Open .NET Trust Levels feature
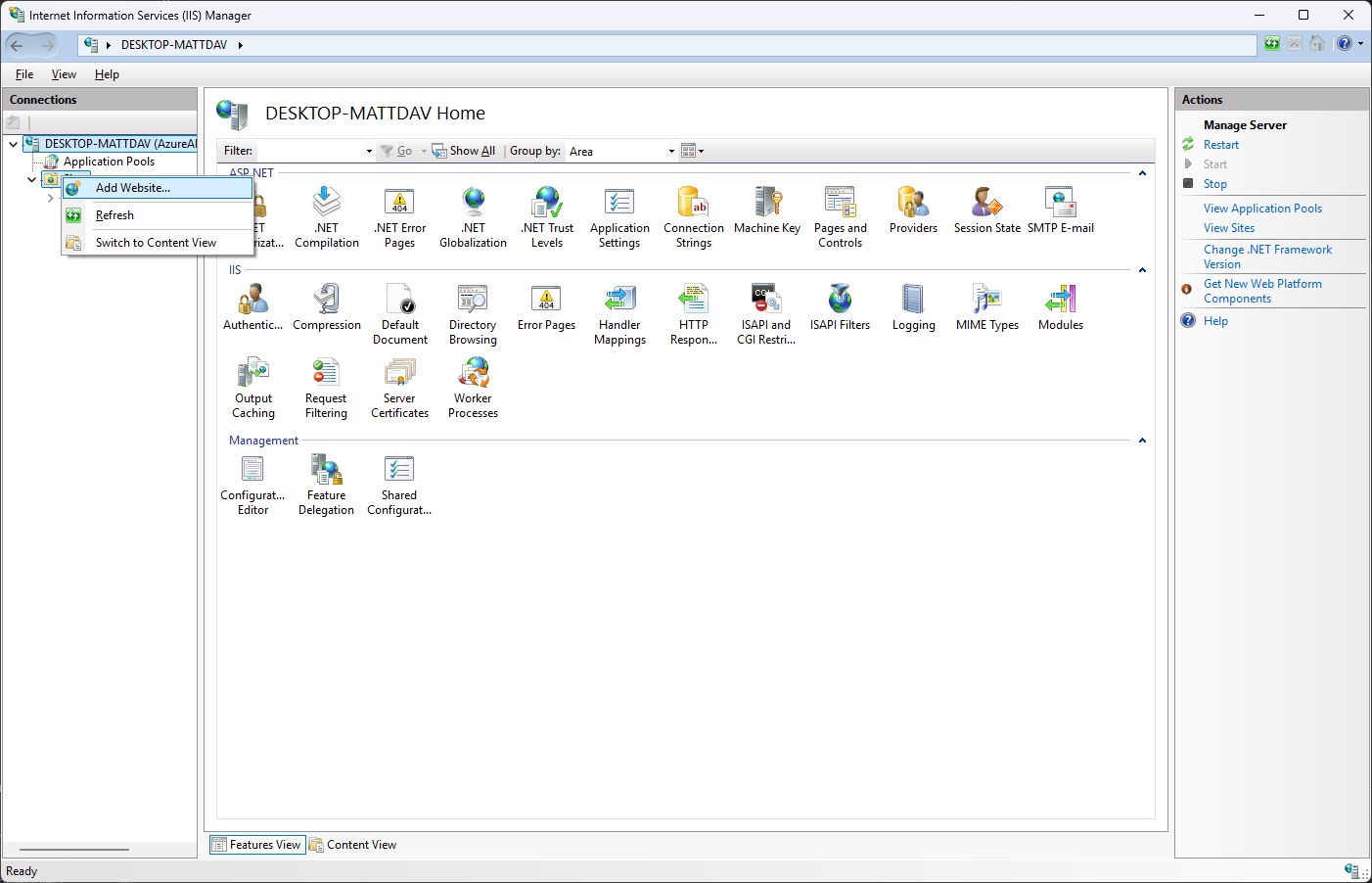This screenshot has height=883, width=1372. [x=547, y=217]
